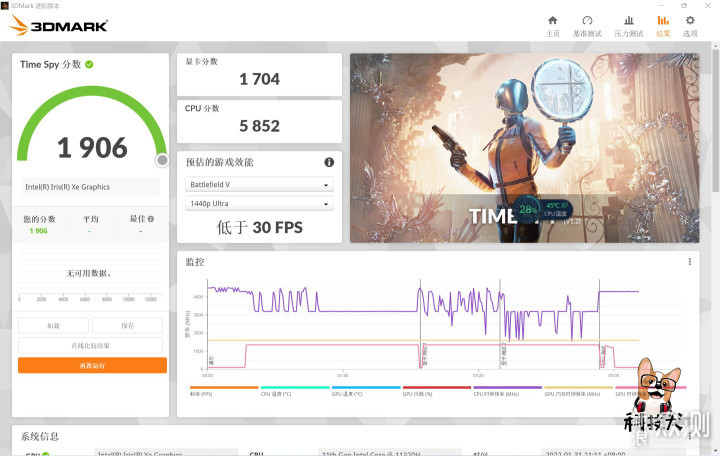
Task: Open the 压力测试 stress test tab
Action: pos(629,26)
